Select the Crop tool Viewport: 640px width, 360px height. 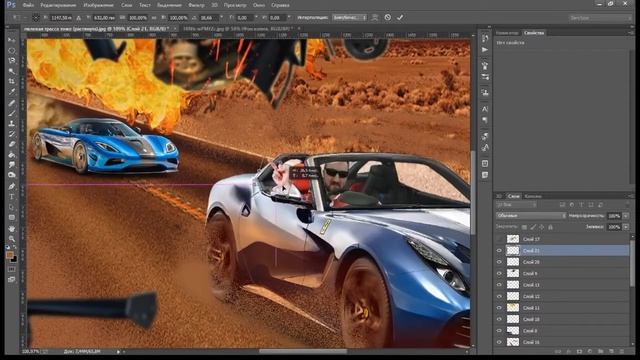pyautogui.click(x=11, y=82)
